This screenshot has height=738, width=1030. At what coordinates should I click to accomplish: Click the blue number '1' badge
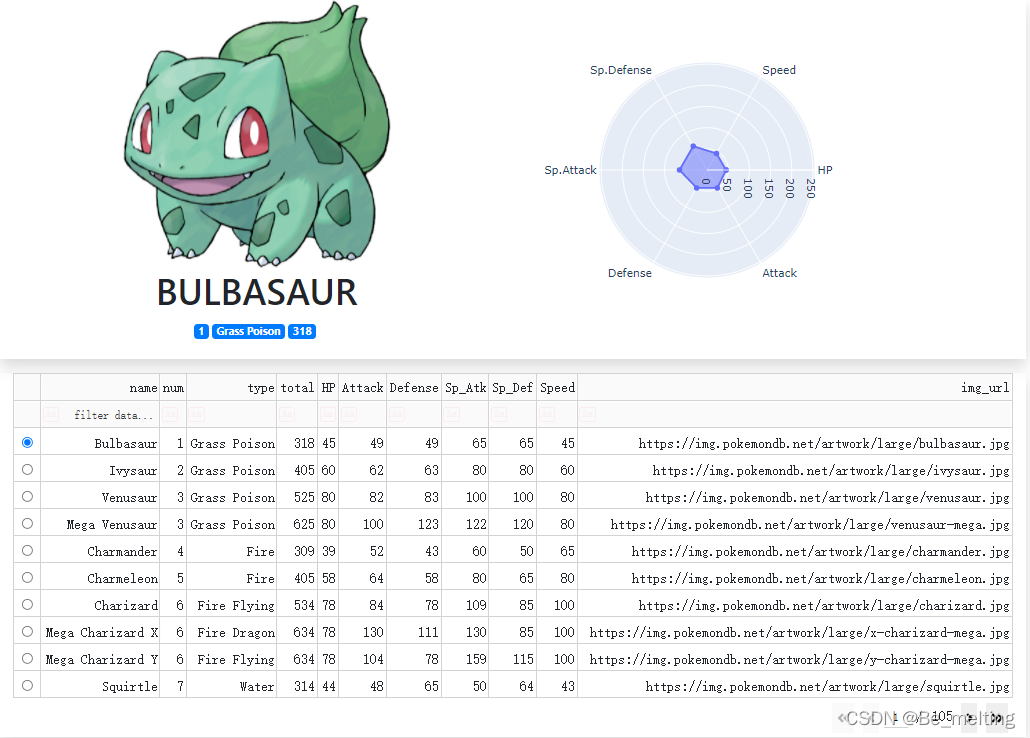click(201, 331)
